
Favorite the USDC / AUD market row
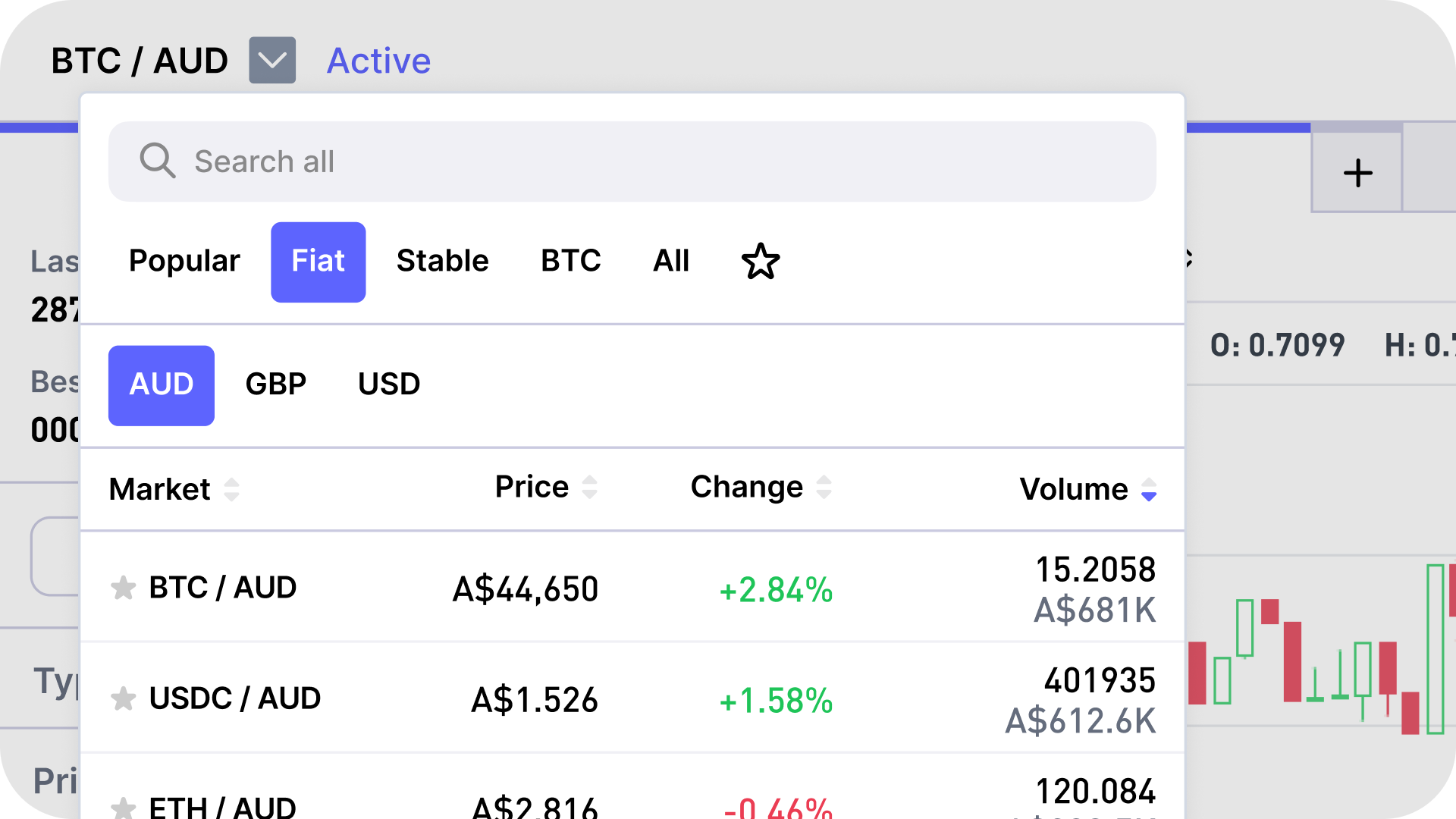[123, 699]
